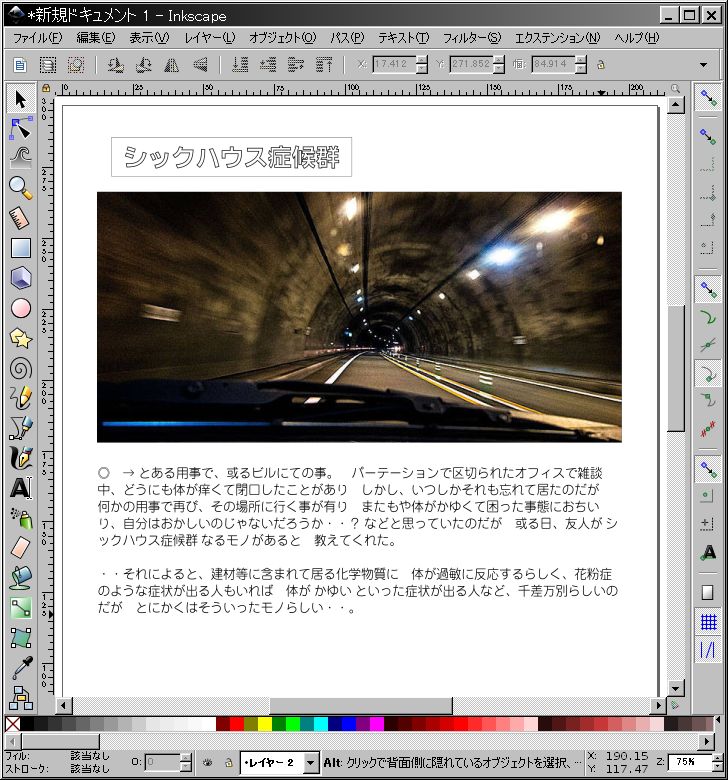Open the オブジェクト(O) menu

[282, 38]
